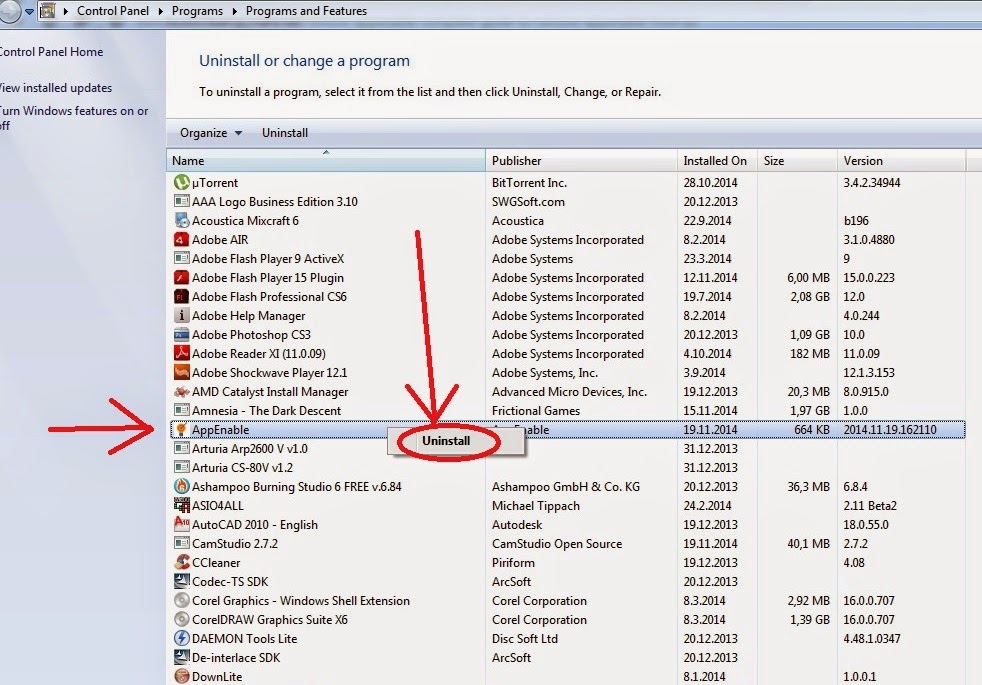
Task: Open the Organize dropdown menu
Action: tap(210, 133)
